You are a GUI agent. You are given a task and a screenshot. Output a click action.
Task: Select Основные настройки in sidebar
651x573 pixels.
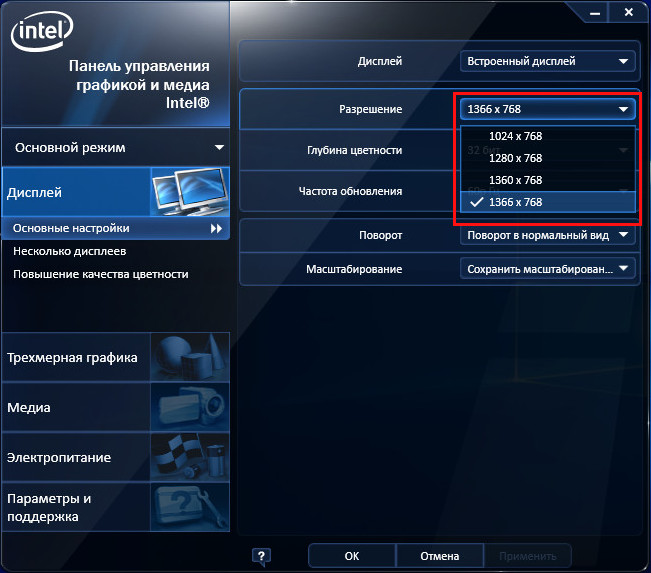point(115,228)
